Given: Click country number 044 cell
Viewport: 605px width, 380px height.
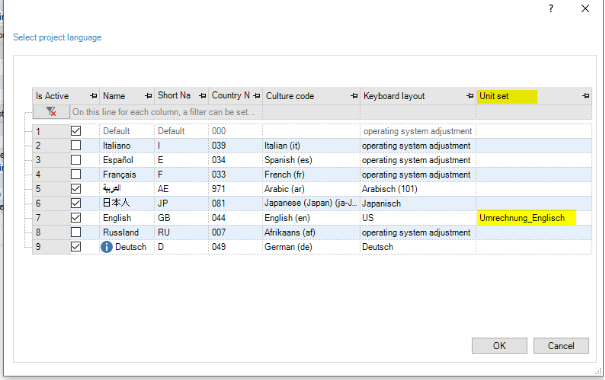Looking at the screenshot, I should tap(235, 218).
